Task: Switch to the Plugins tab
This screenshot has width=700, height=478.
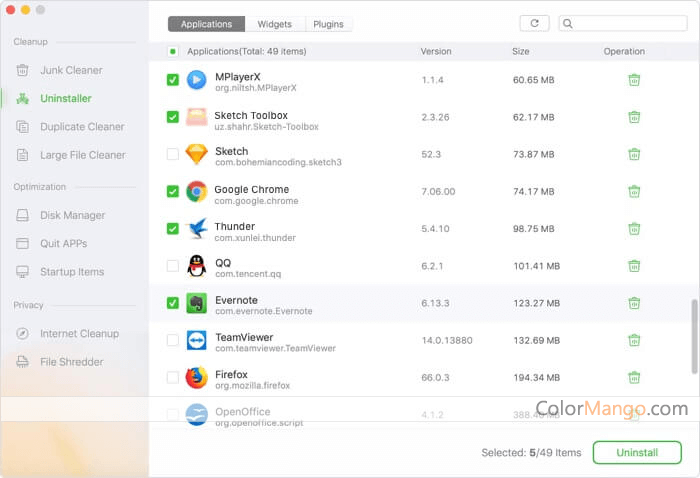Action: [x=329, y=24]
